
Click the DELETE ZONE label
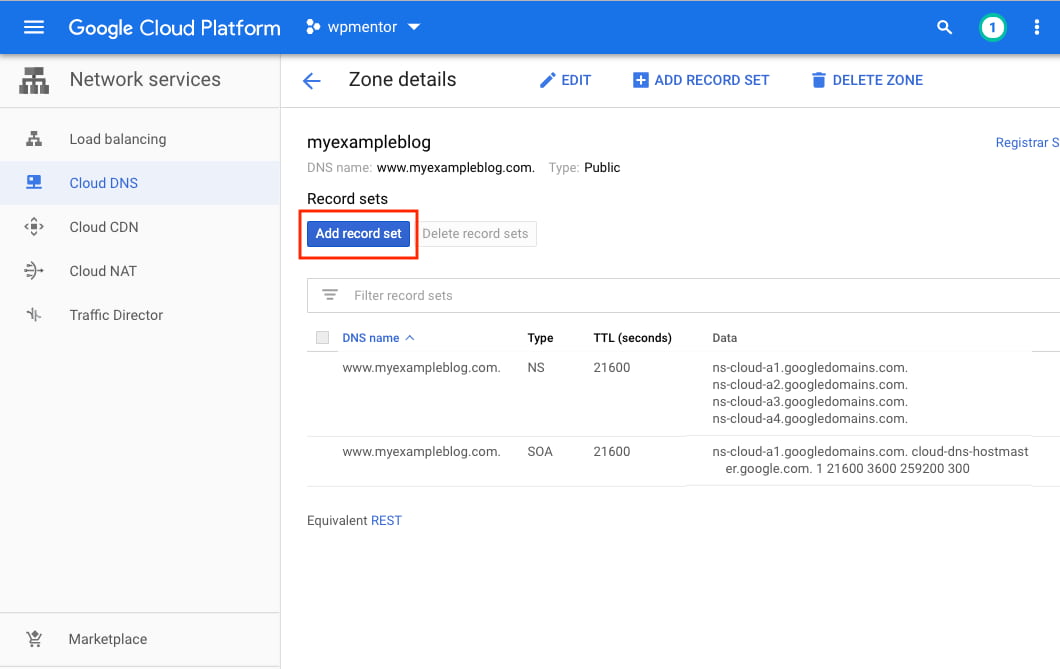[877, 80]
